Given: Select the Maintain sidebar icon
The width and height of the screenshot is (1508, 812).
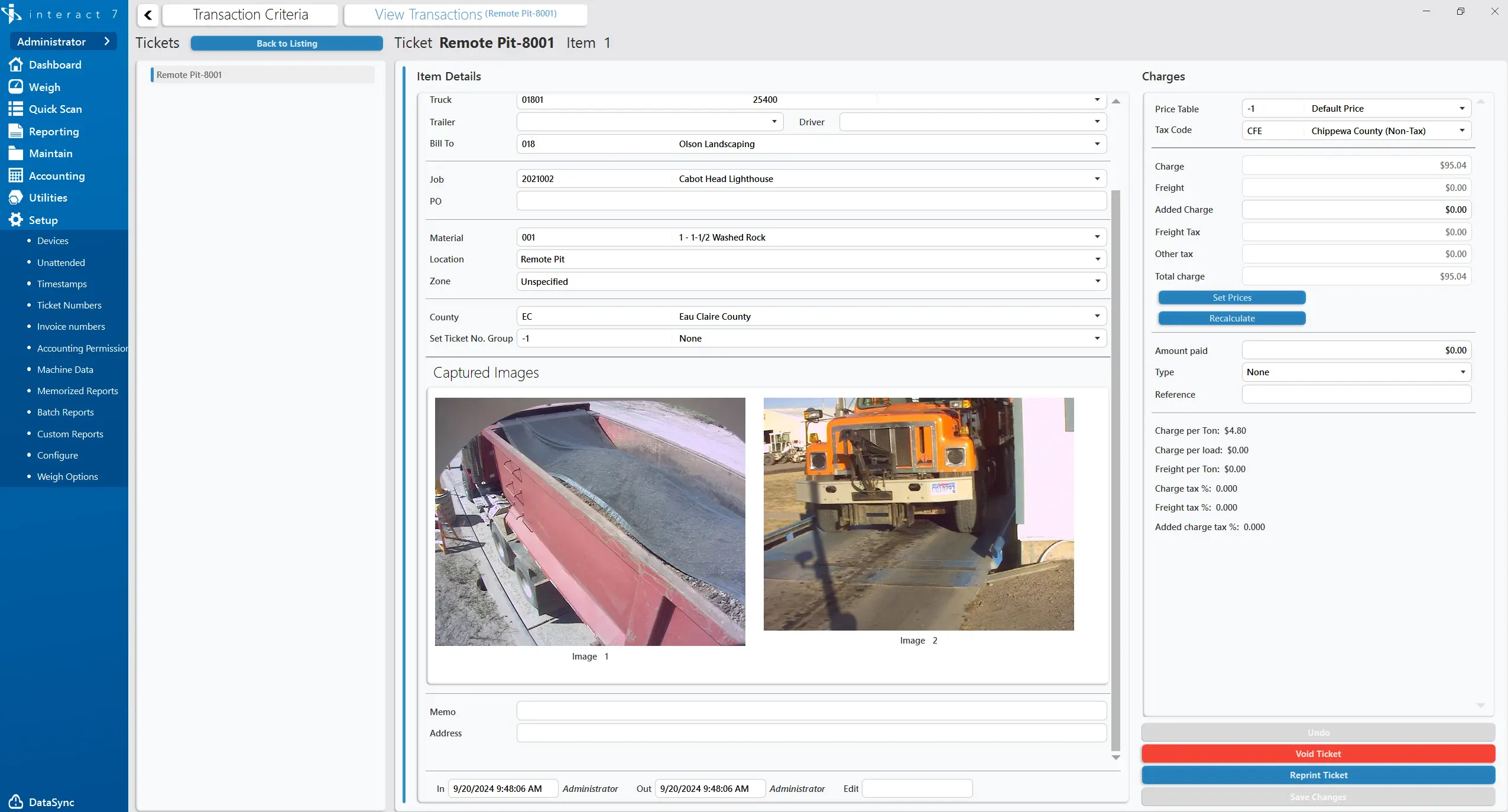Looking at the screenshot, I should pos(16,153).
